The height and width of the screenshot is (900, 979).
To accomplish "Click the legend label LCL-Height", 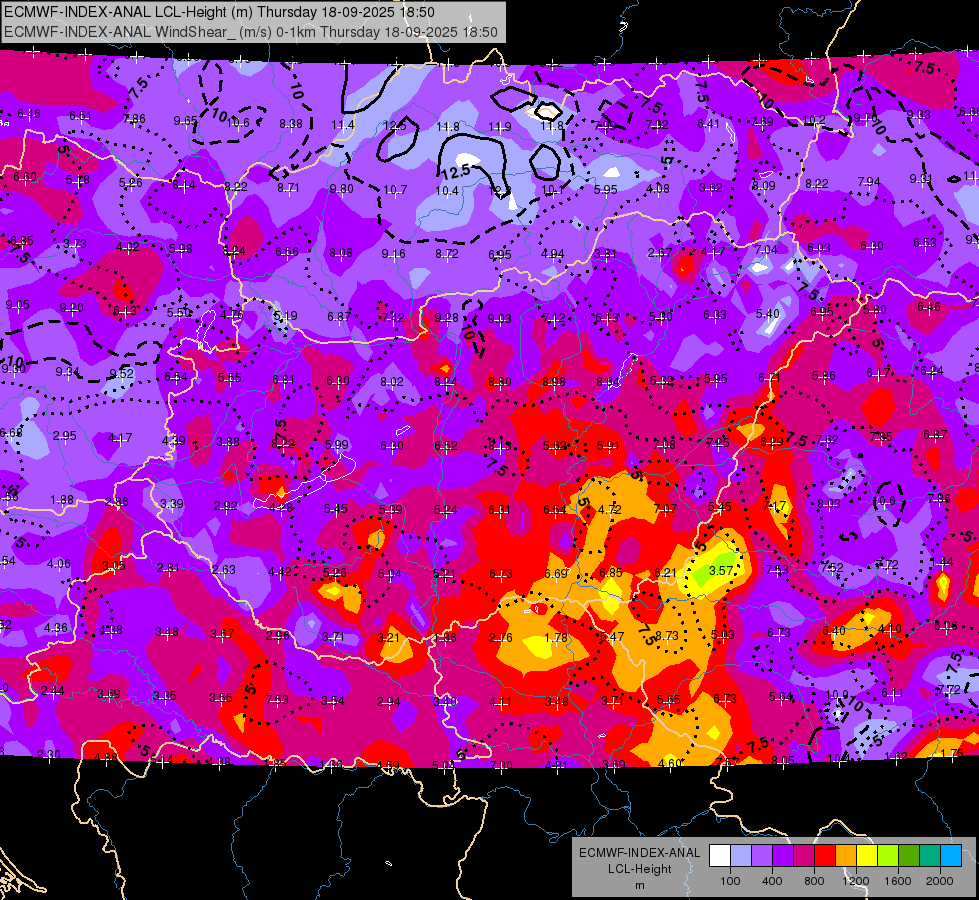I will pyautogui.click(x=639, y=869).
